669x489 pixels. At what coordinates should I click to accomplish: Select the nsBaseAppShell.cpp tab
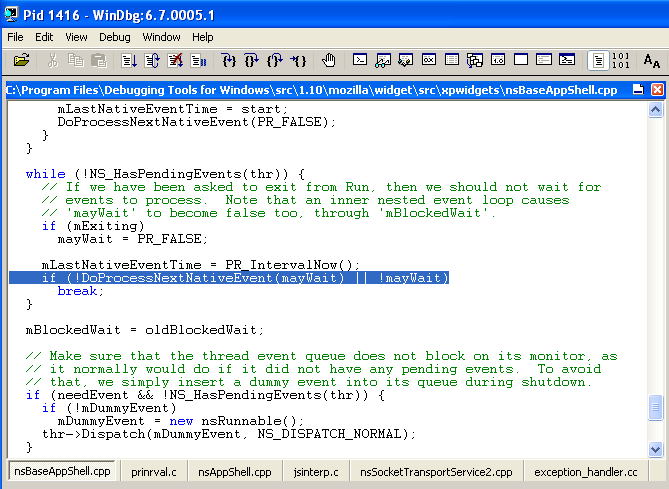pos(62,471)
